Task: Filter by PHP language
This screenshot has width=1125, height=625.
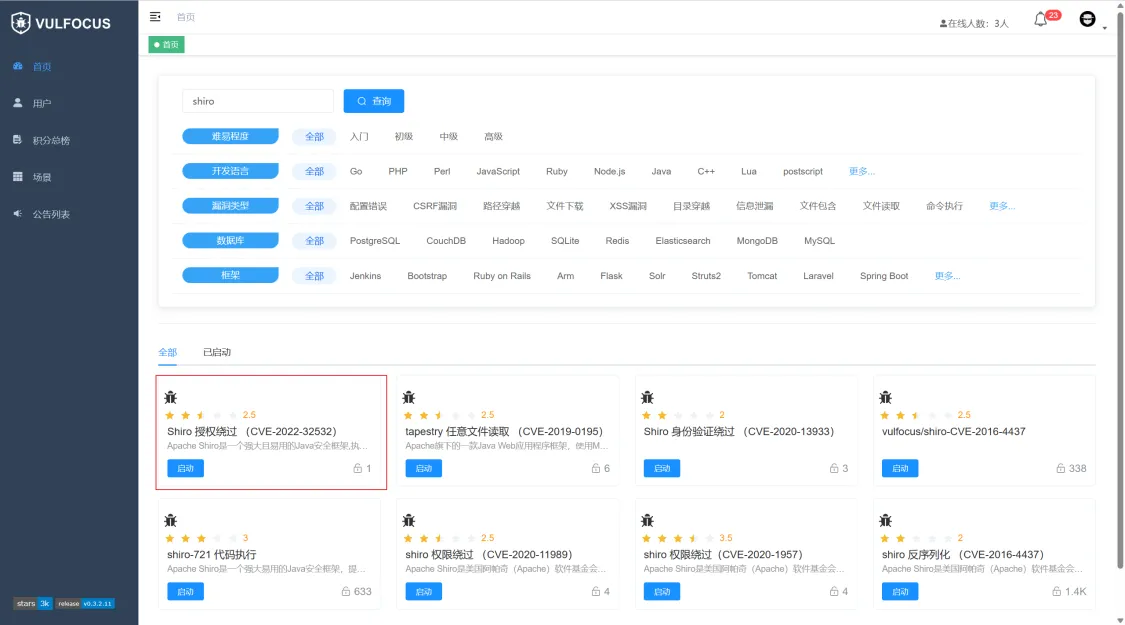Action: pos(397,171)
